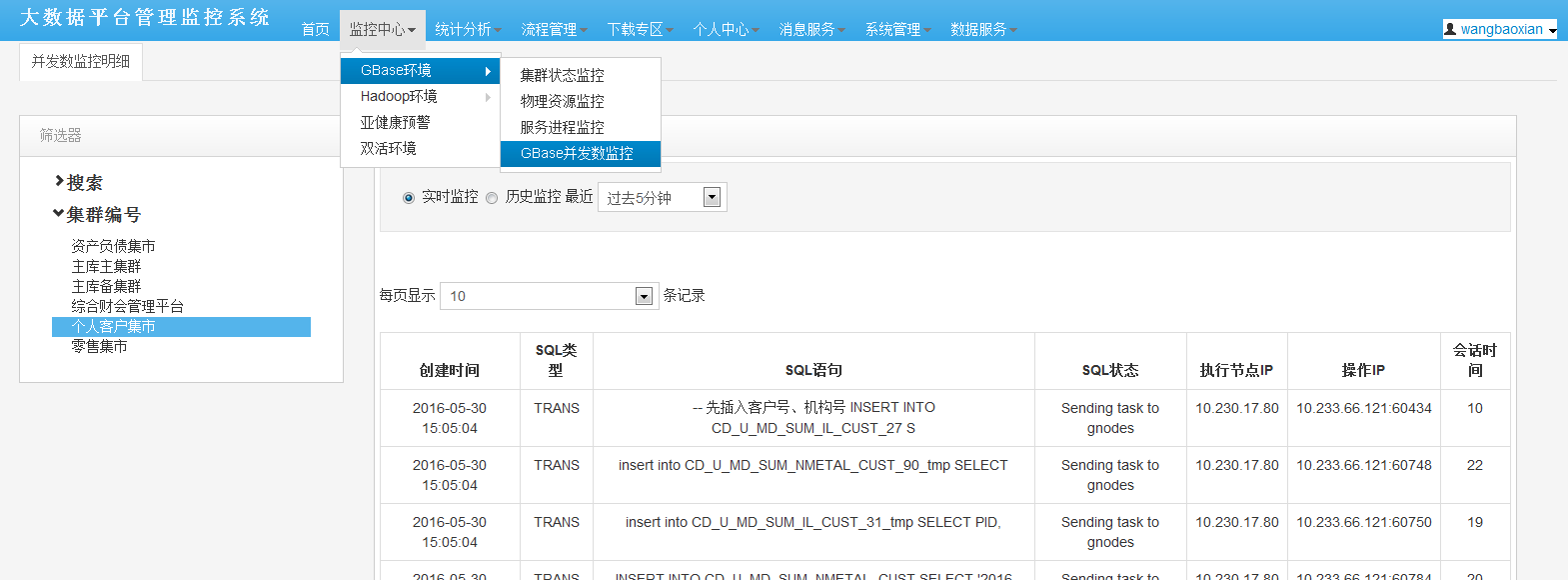This screenshot has height=580, width=1568.
Task: Expand the Hadoop环境 submenu
Action: [x=420, y=96]
